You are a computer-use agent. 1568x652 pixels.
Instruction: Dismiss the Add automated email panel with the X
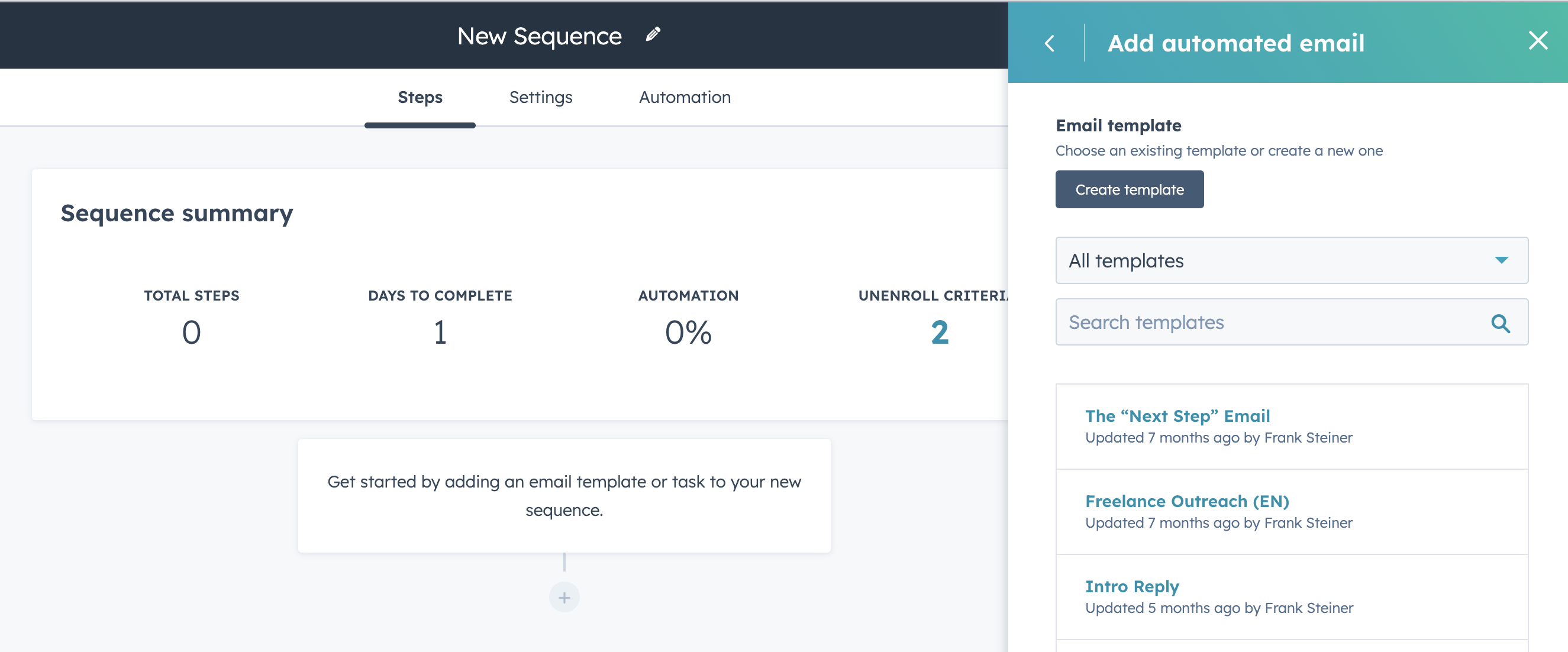(1538, 40)
